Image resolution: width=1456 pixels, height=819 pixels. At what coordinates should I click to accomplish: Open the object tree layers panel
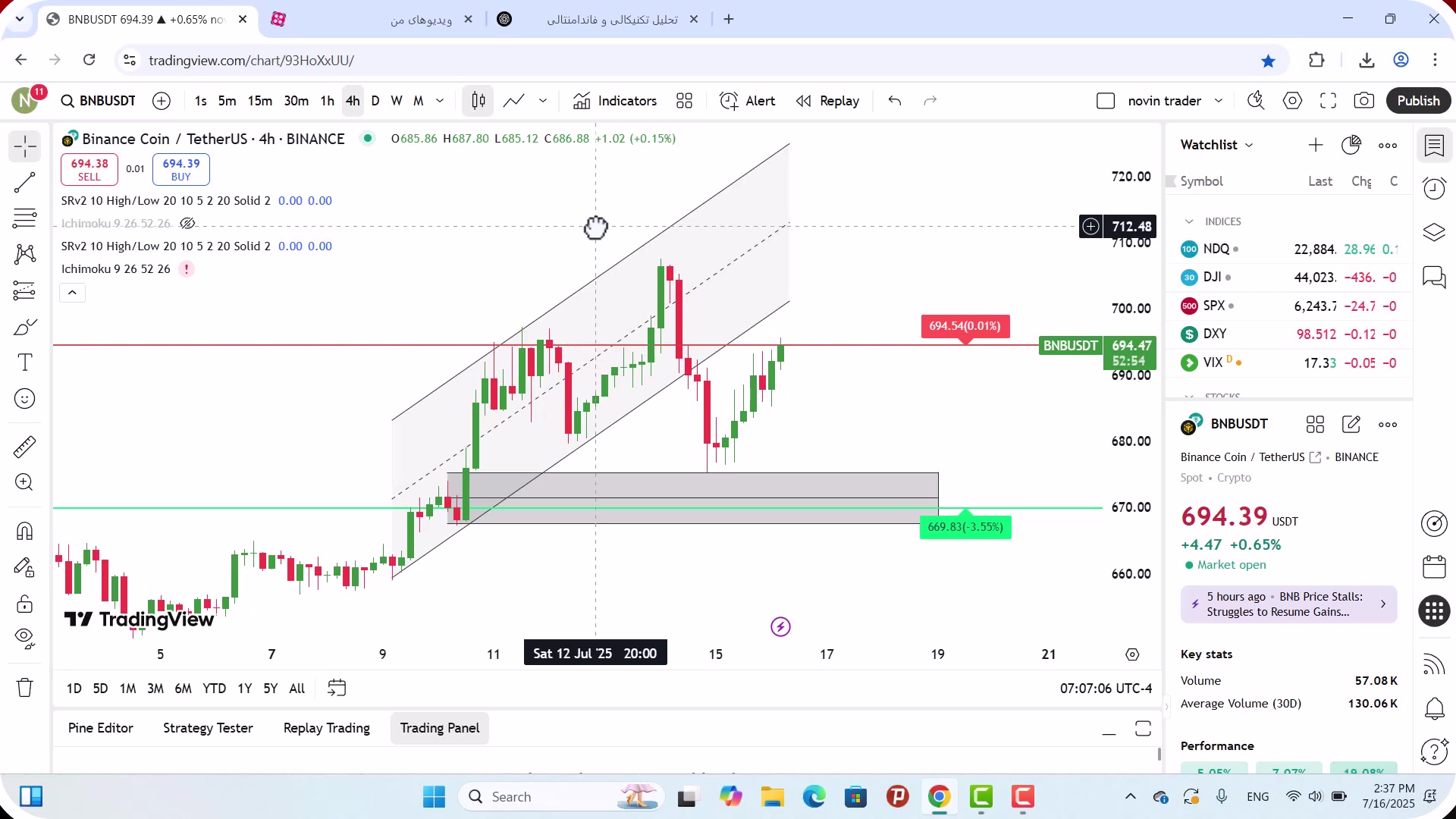tap(1434, 232)
